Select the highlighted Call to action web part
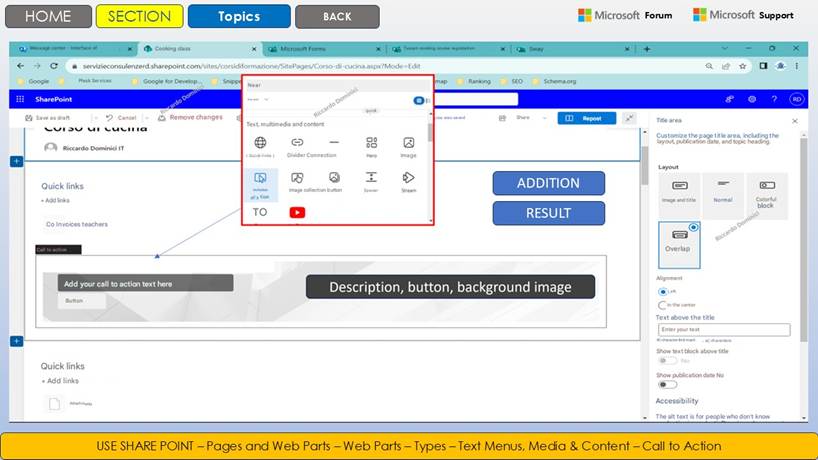The image size is (818, 460). pyautogui.click(x=260, y=185)
